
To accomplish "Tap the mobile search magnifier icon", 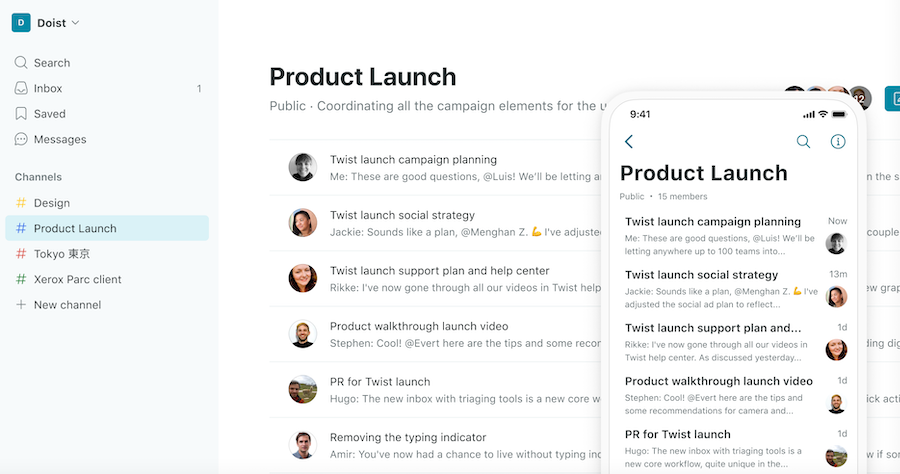I will coord(803,142).
